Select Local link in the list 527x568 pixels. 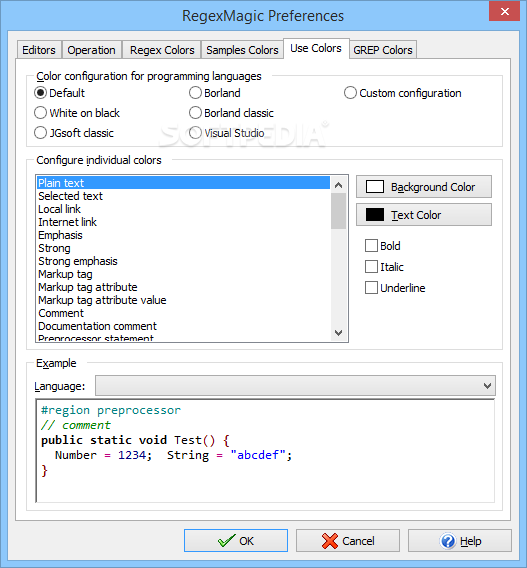click(x=183, y=209)
